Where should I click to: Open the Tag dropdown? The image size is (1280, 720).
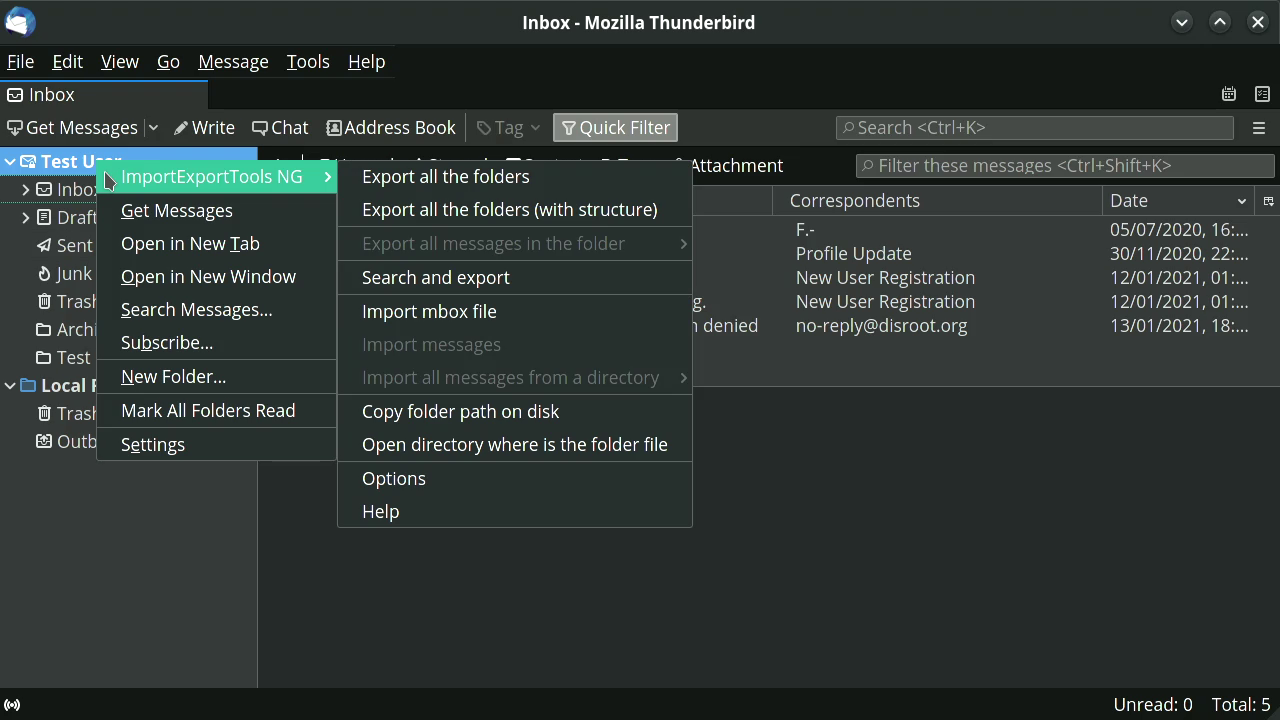pyautogui.click(x=509, y=128)
